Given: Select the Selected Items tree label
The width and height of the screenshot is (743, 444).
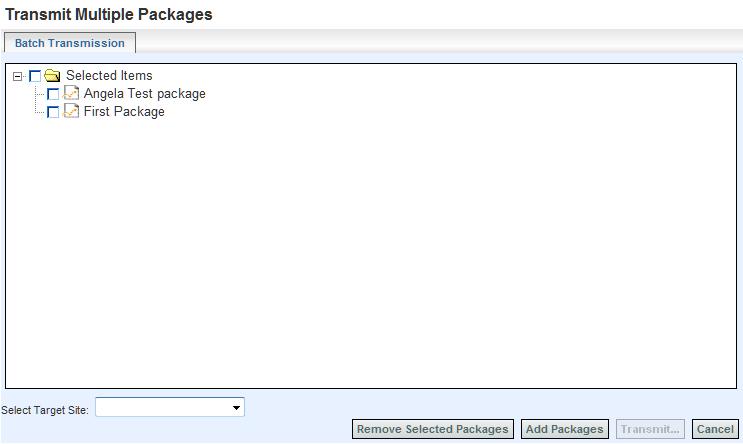Looking at the screenshot, I should 109,76.
